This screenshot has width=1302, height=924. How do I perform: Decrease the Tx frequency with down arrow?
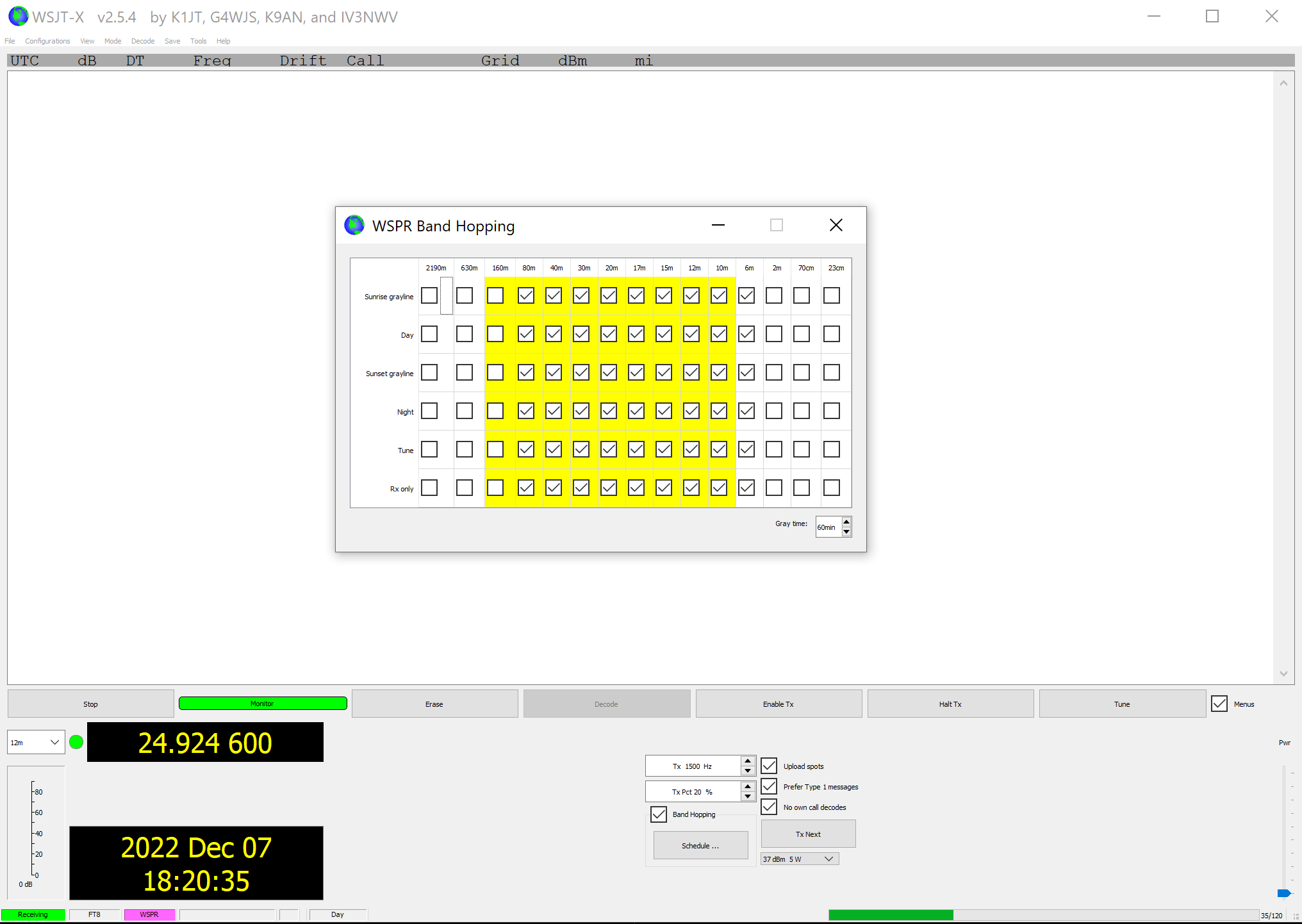point(748,770)
